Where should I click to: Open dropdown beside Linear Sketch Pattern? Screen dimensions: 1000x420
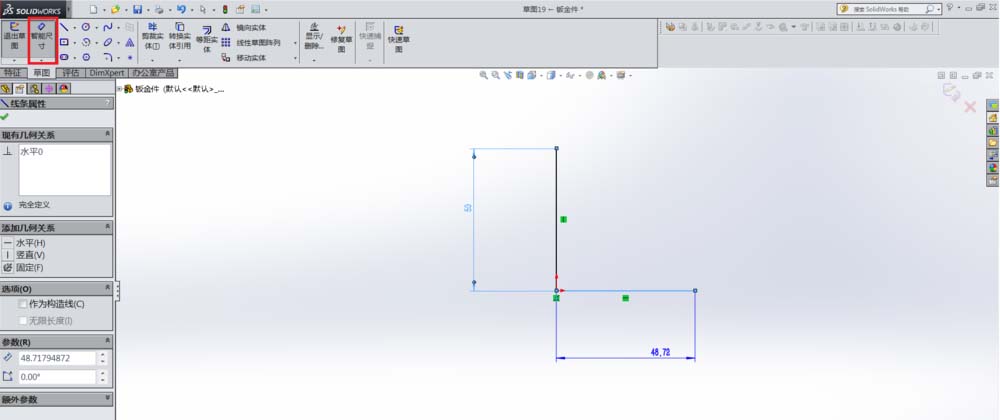point(295,43)
